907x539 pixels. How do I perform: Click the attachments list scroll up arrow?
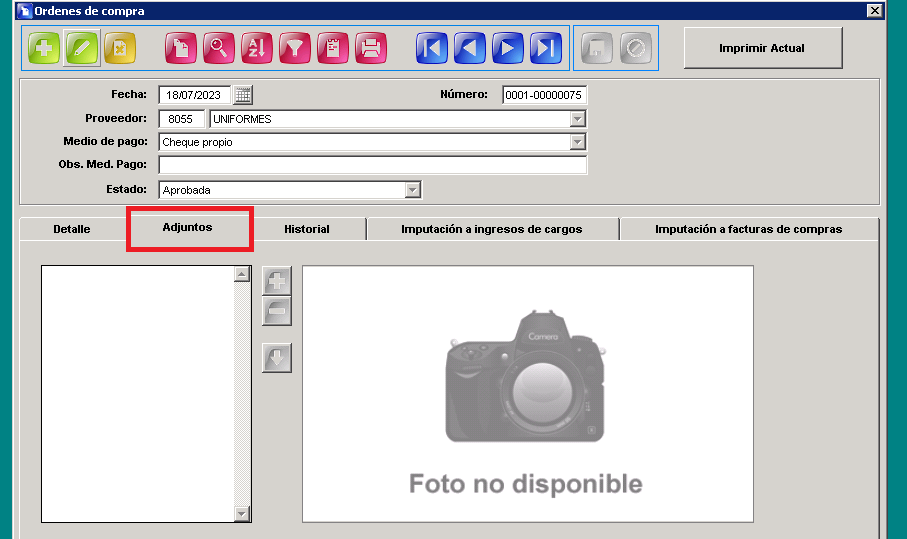point(242,274)
